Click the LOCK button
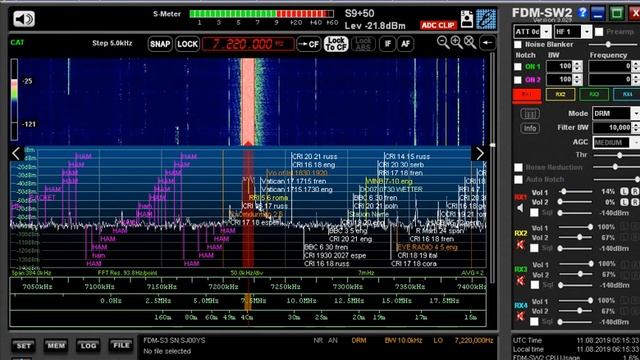 [187, 44]
